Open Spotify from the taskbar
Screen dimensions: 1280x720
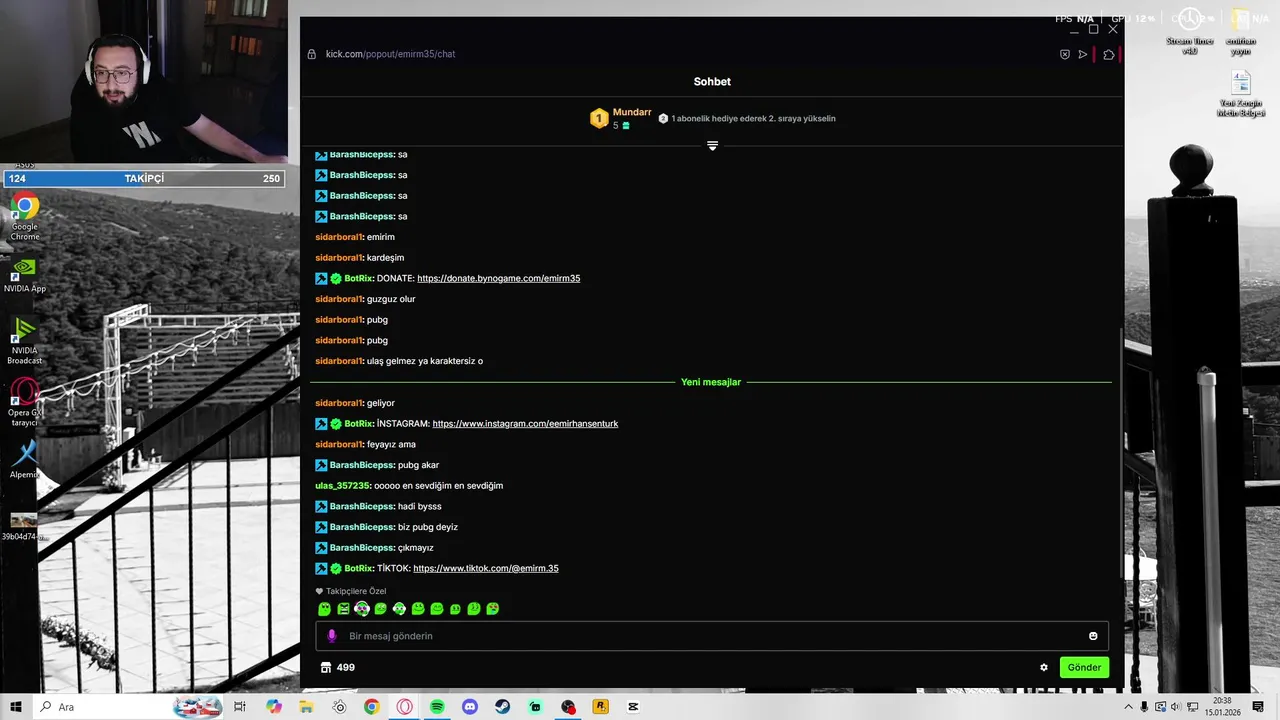pos(437,707)
